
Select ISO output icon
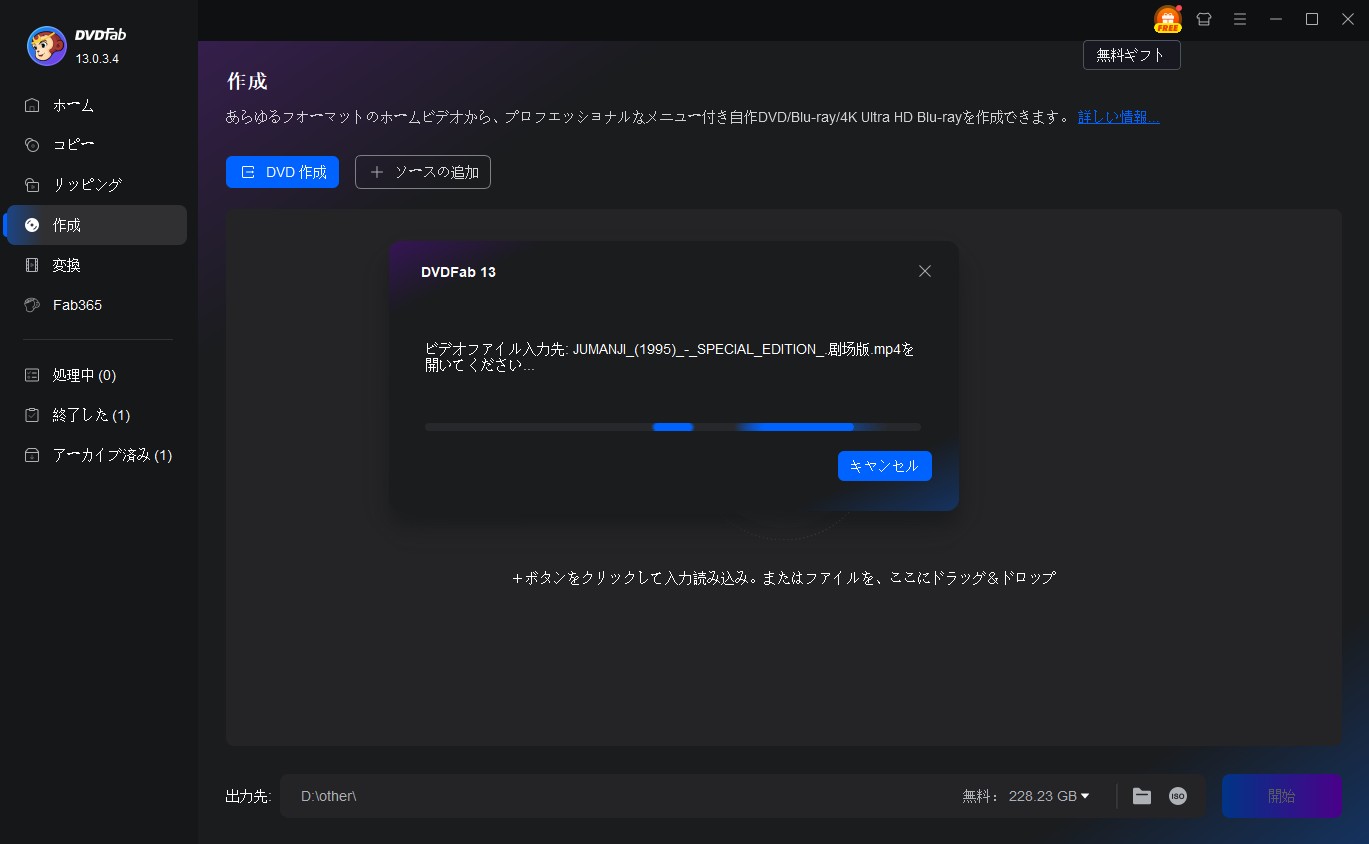(1178, 796)
